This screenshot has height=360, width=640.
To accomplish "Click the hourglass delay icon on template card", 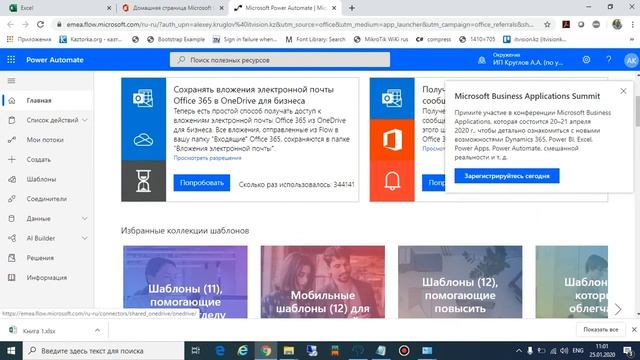I will pos(143,181).
